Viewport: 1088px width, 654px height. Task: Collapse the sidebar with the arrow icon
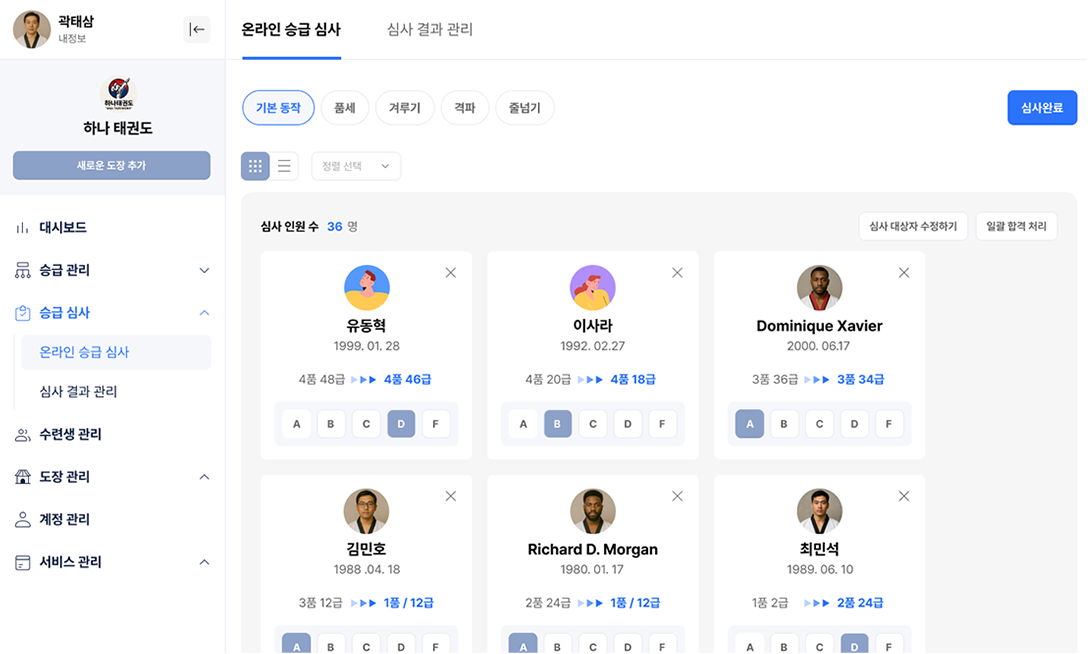pos(197,30)
